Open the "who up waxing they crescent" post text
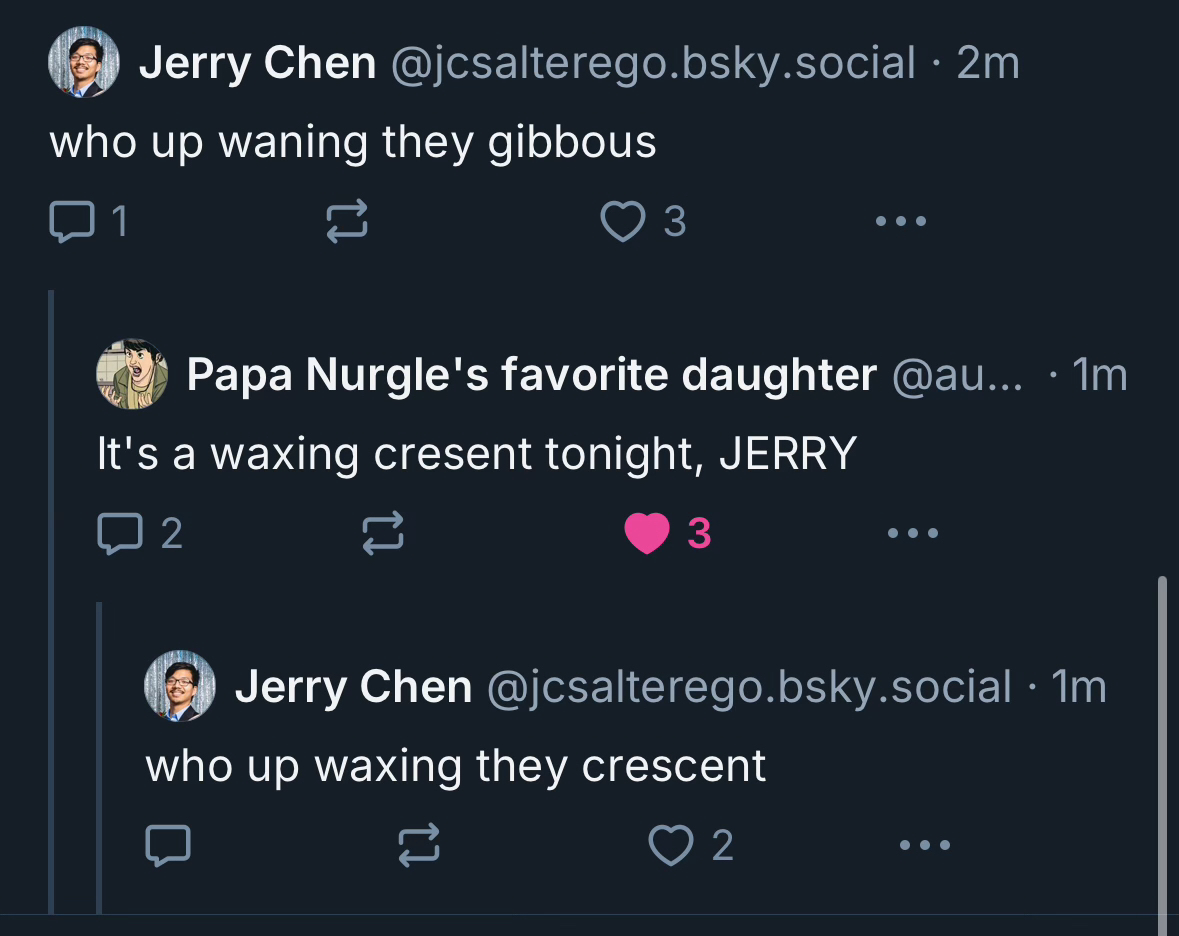The width and height of the screenshot is (1179, 936). [x=456, y=766]
